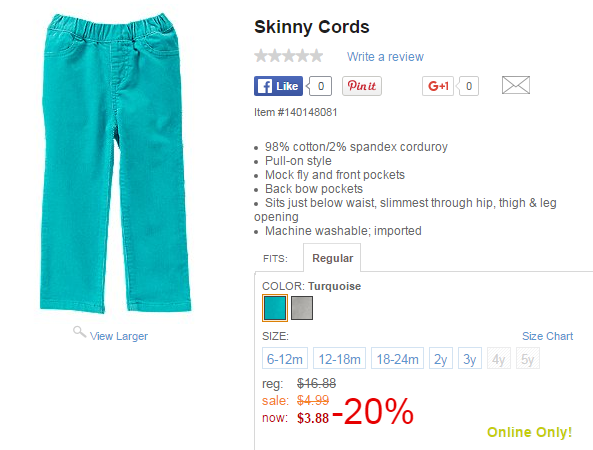
Task: Pick size 2y
Action: [x=441, y=358]
